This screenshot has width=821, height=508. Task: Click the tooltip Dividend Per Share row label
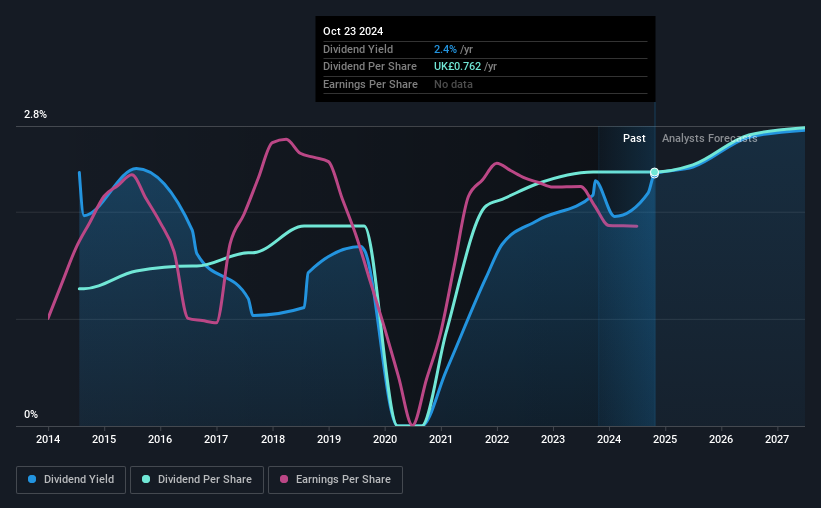370,67
